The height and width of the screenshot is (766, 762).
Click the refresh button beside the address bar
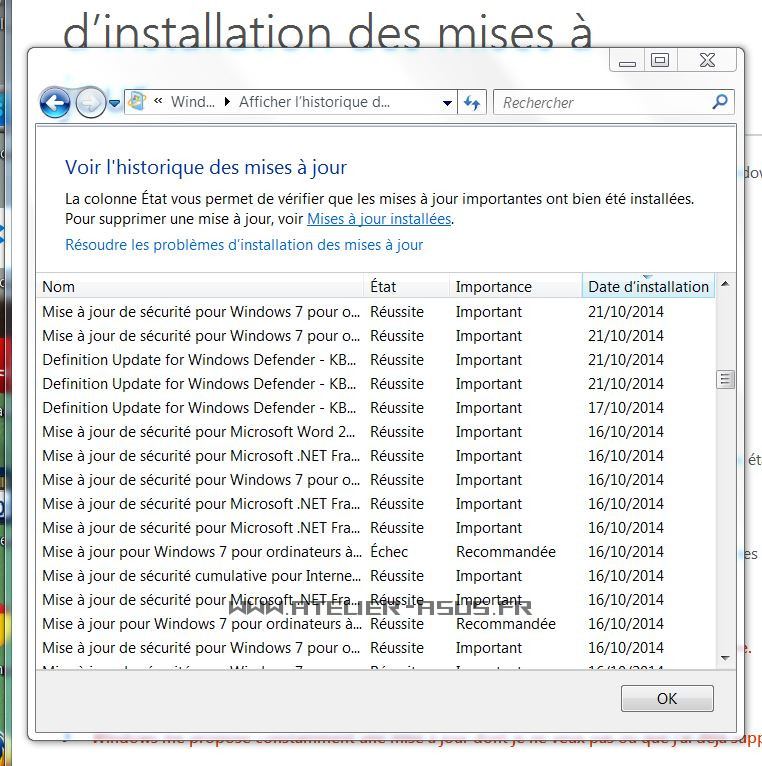tap(472, 102)
